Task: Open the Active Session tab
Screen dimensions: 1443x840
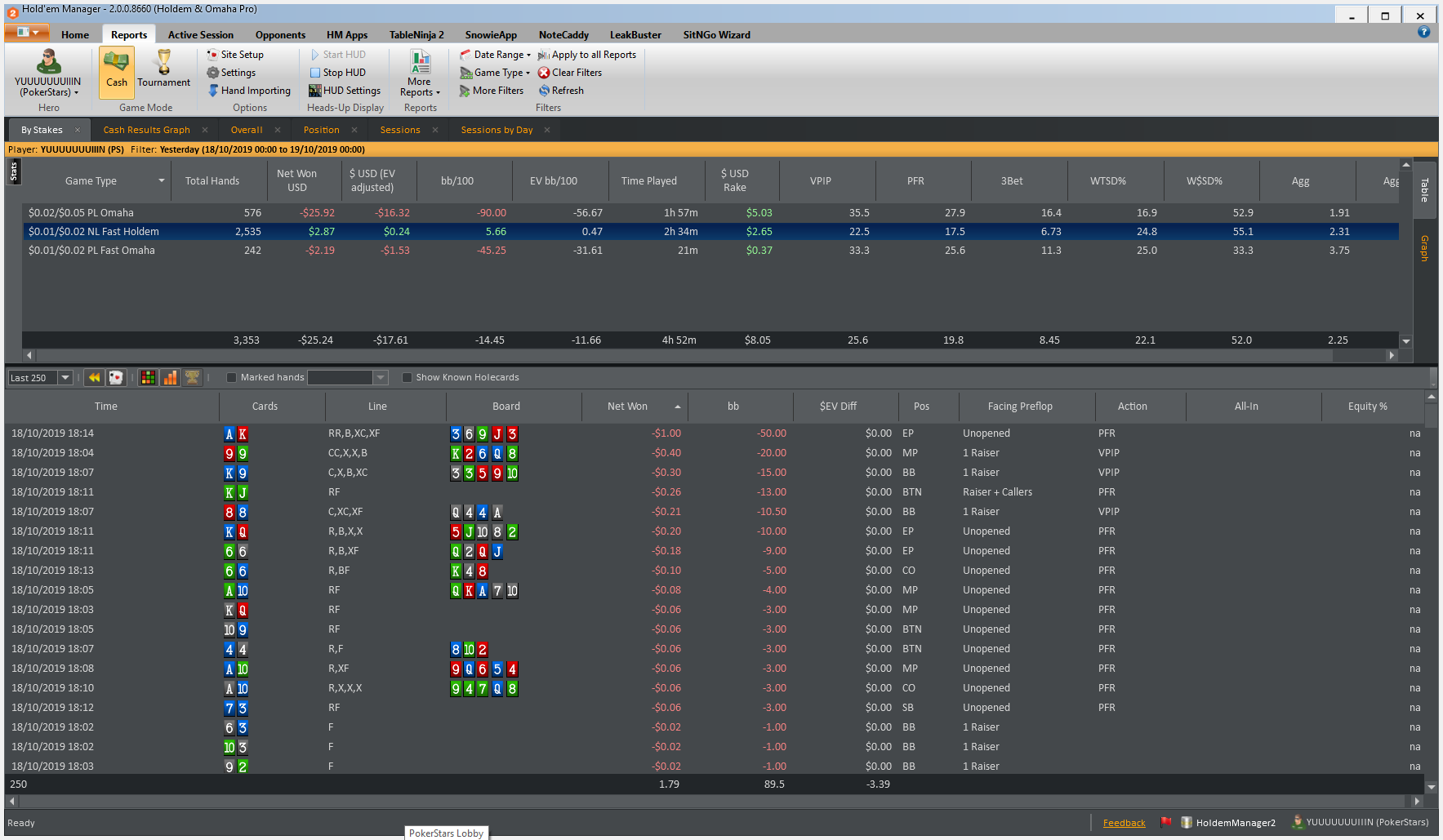Action: pos(200,34)
